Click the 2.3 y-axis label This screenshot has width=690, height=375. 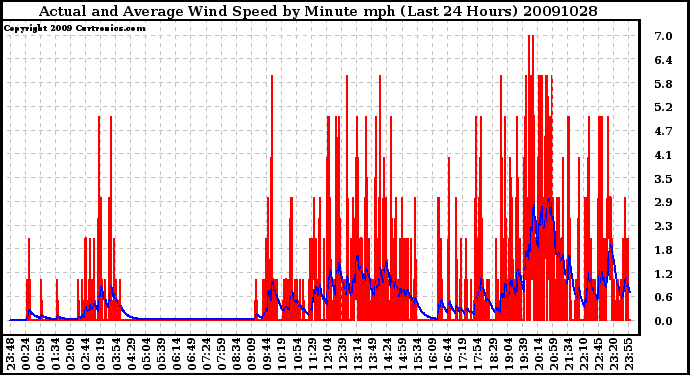pyautogui.click(x=663, y=226)
